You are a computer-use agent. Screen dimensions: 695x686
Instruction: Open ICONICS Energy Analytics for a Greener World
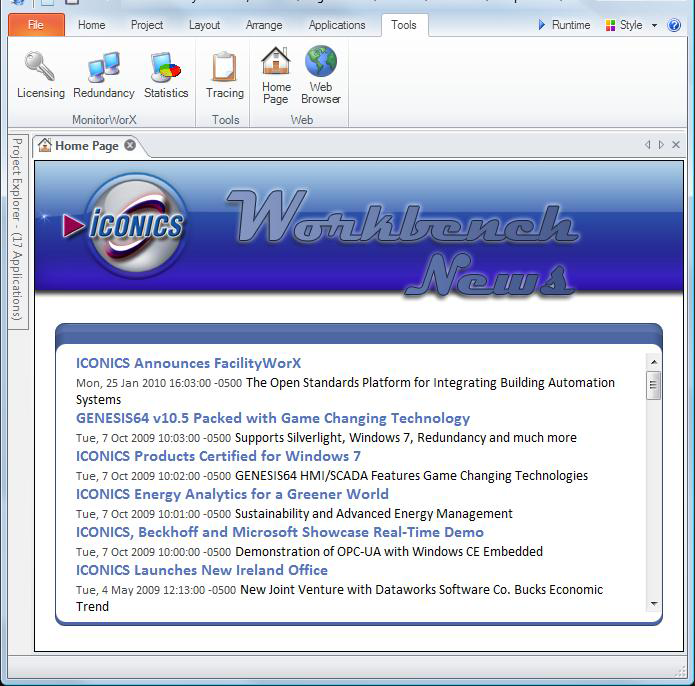[232, 494]
